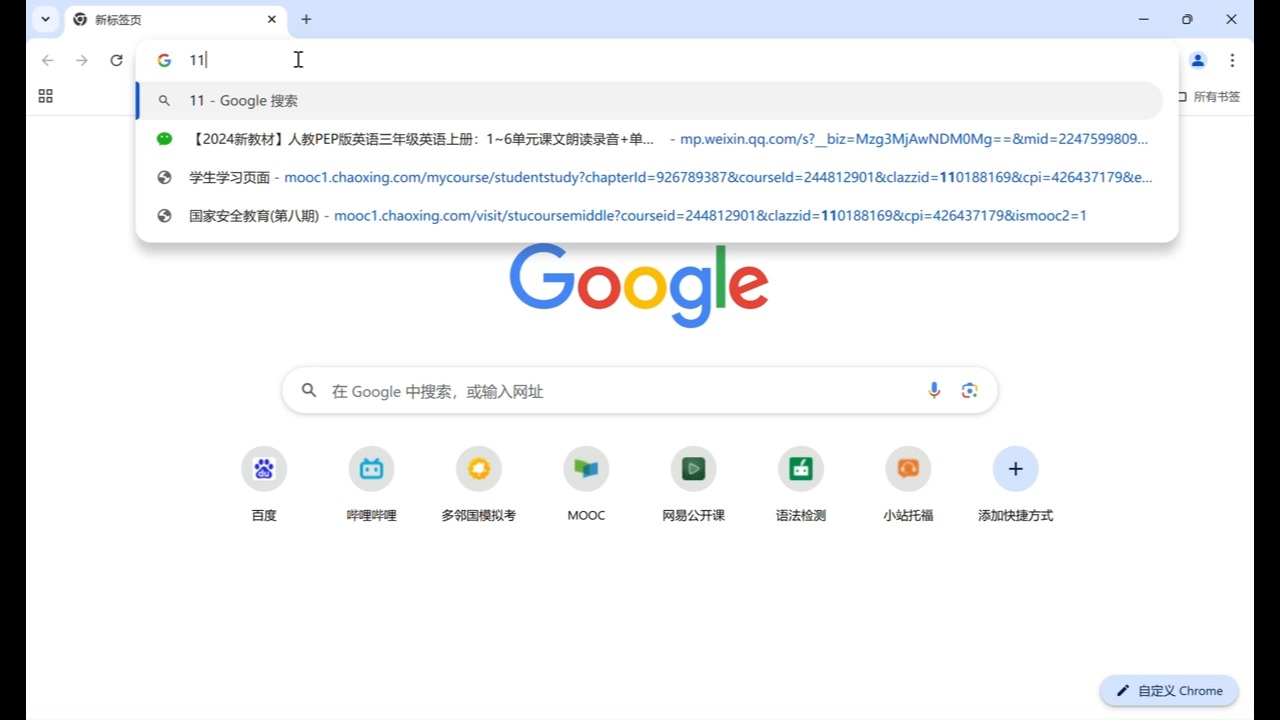1280x720 pixels.
Task: Open the apps grid icon on bookmarks bar
Action: click(x=45, y=96)
